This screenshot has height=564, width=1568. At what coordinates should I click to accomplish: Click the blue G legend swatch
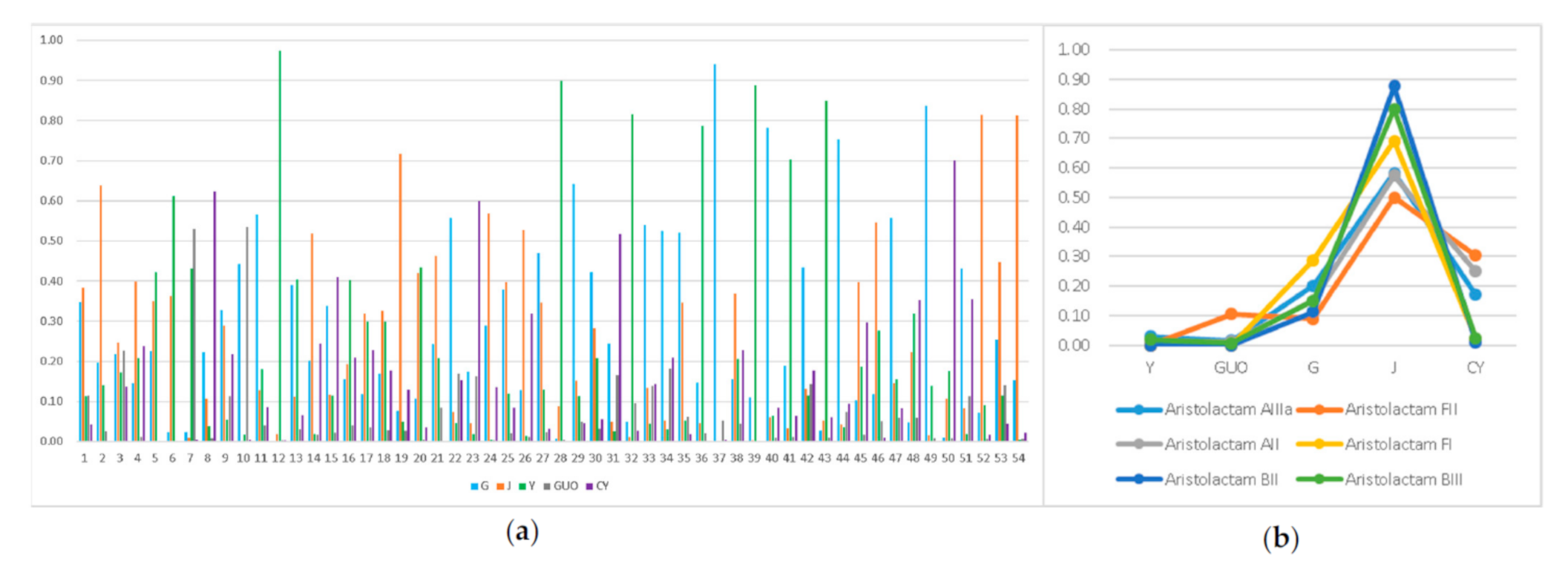pyautogui.click(x=474, y=486)
